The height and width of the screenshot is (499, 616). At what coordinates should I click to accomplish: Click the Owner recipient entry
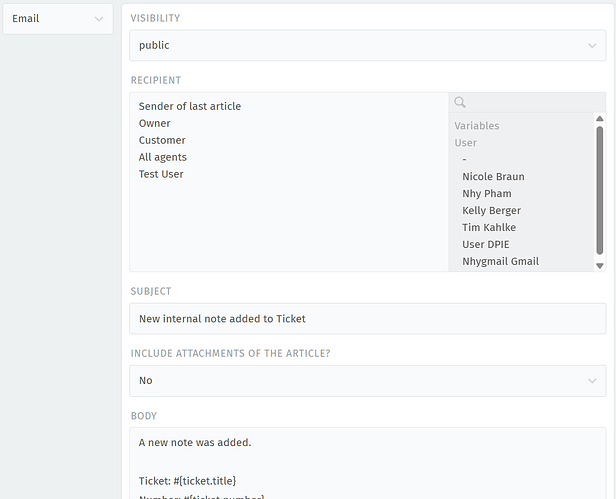[155, 123]
